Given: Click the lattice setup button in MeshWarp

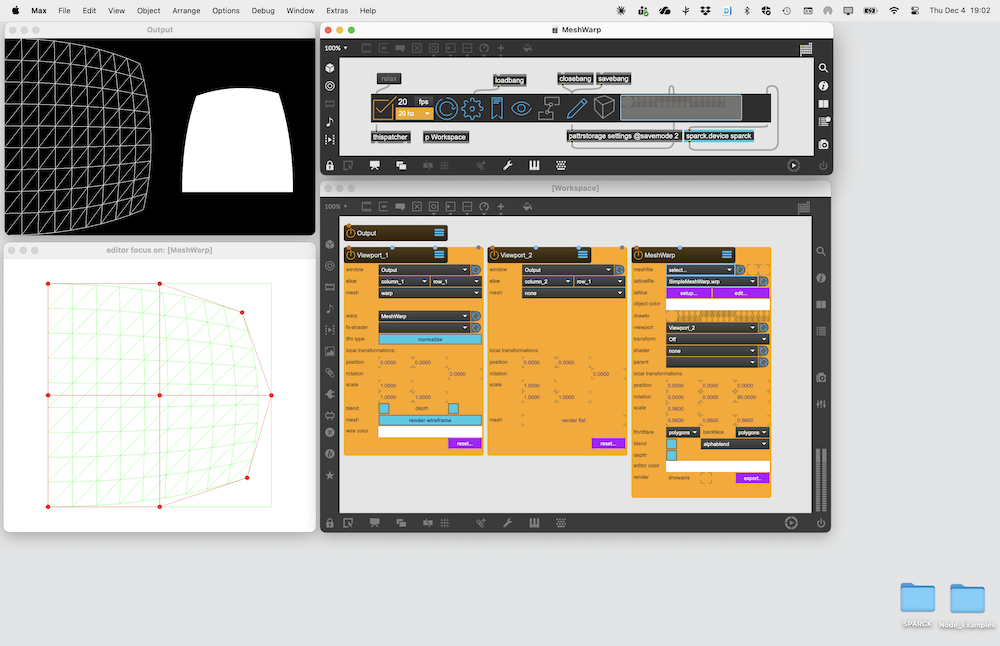Looking at the screenshot, I should tap(688, 293).
